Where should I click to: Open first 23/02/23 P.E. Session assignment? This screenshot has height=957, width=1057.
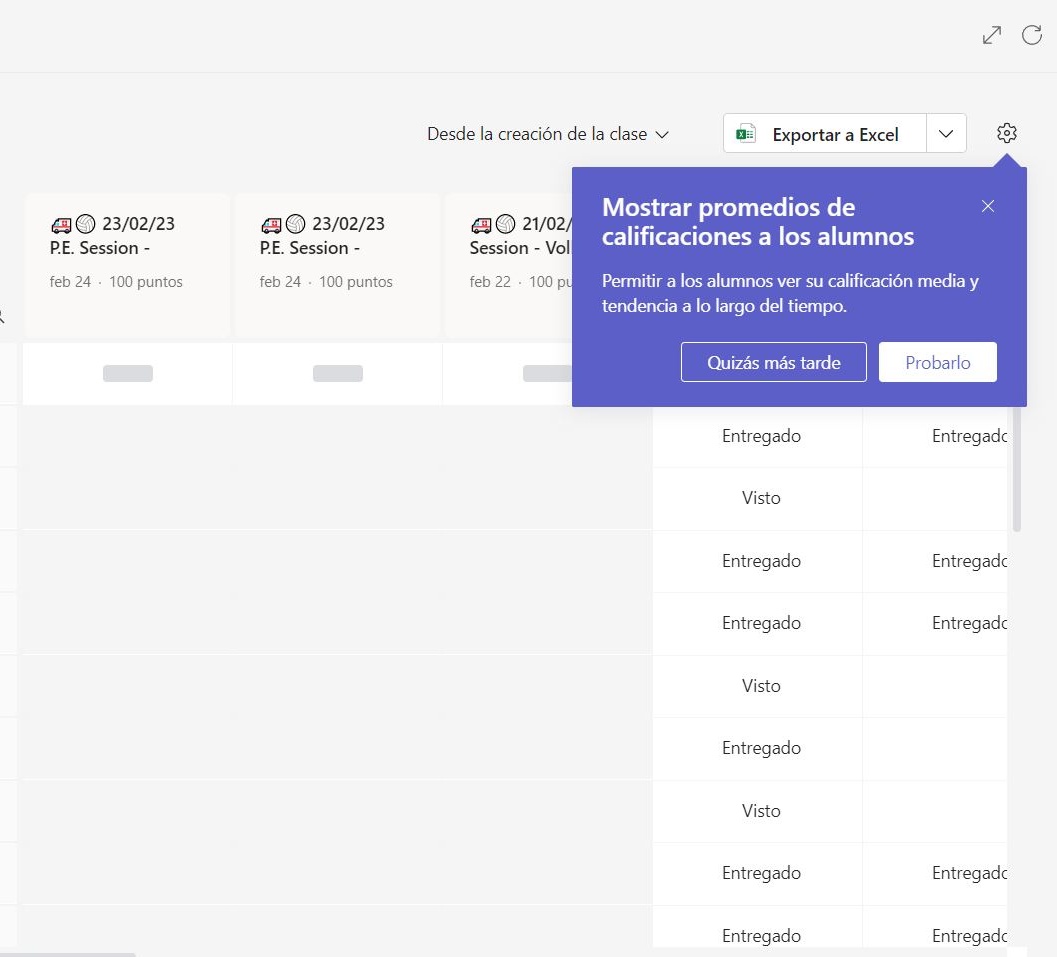click(127, 265)
